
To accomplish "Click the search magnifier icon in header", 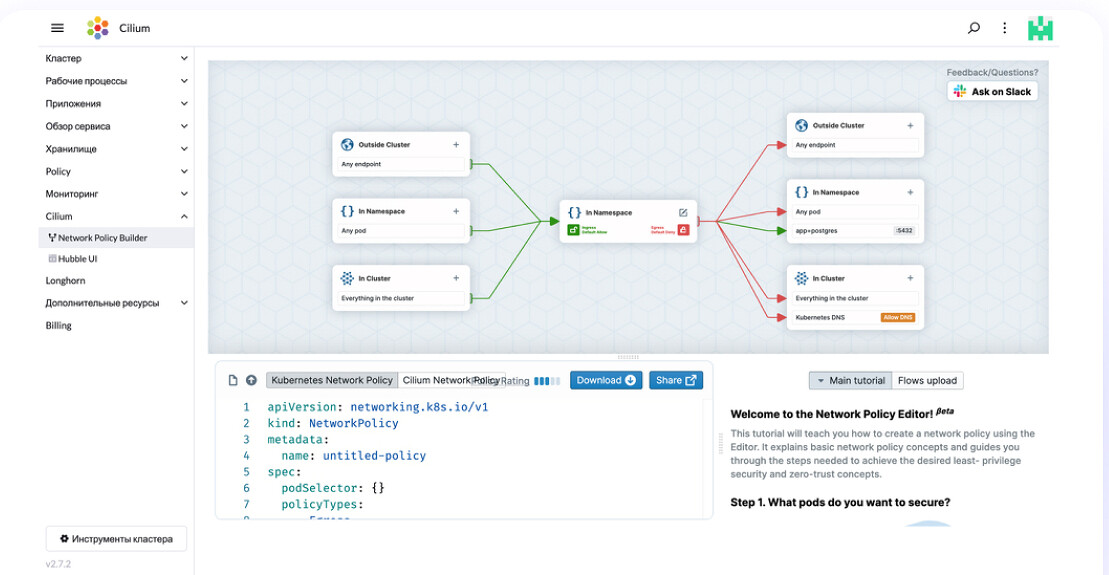I will [x=973, y=28].
